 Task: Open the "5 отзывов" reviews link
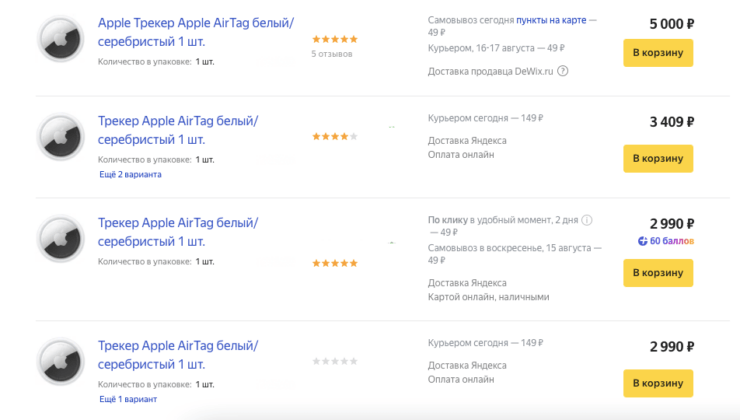click(332, 54)
